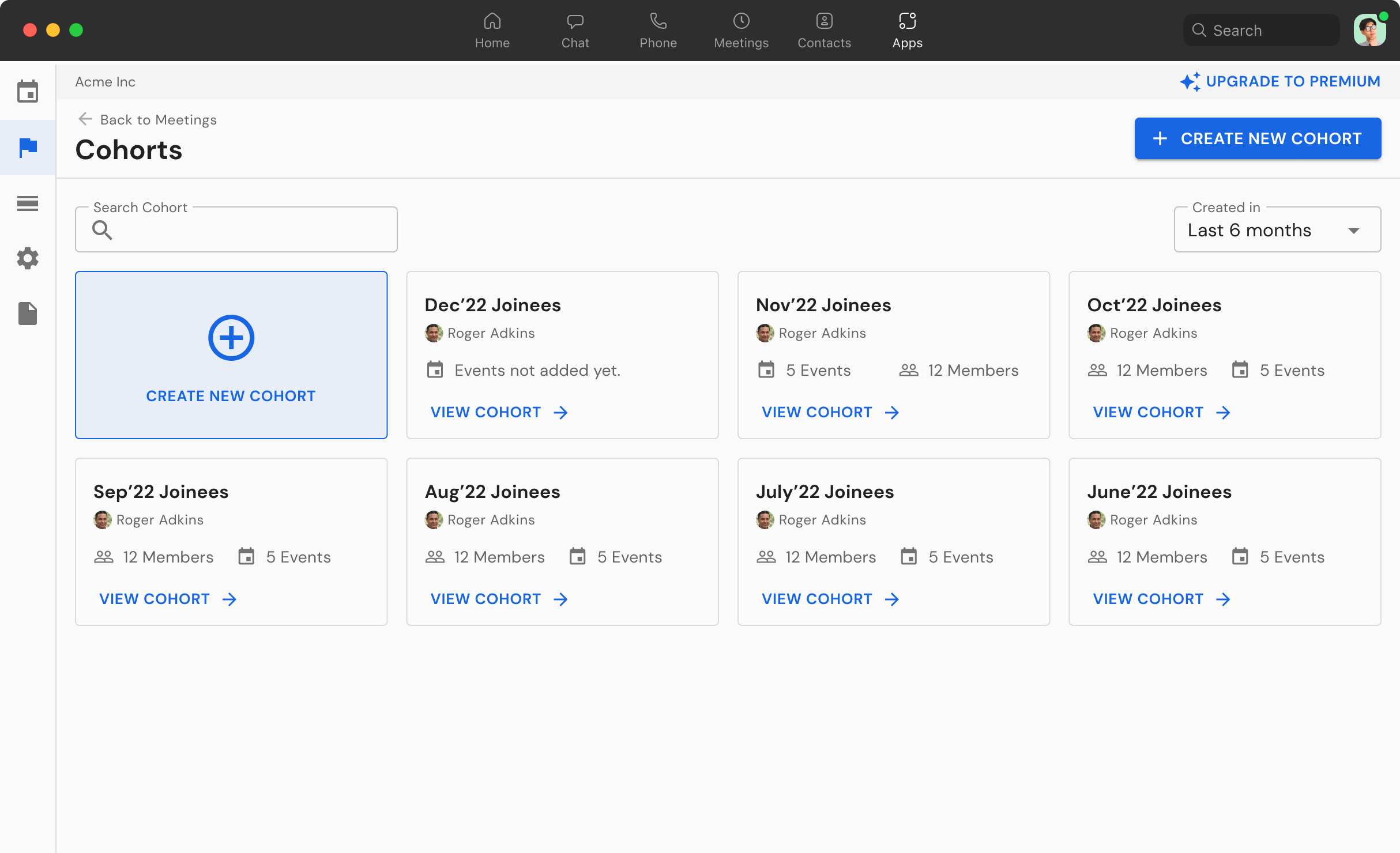The height and width of the screenshot is (853, 1400).
Task: Click Upgrade to Premium
Action: click(x=1293, y=81)
